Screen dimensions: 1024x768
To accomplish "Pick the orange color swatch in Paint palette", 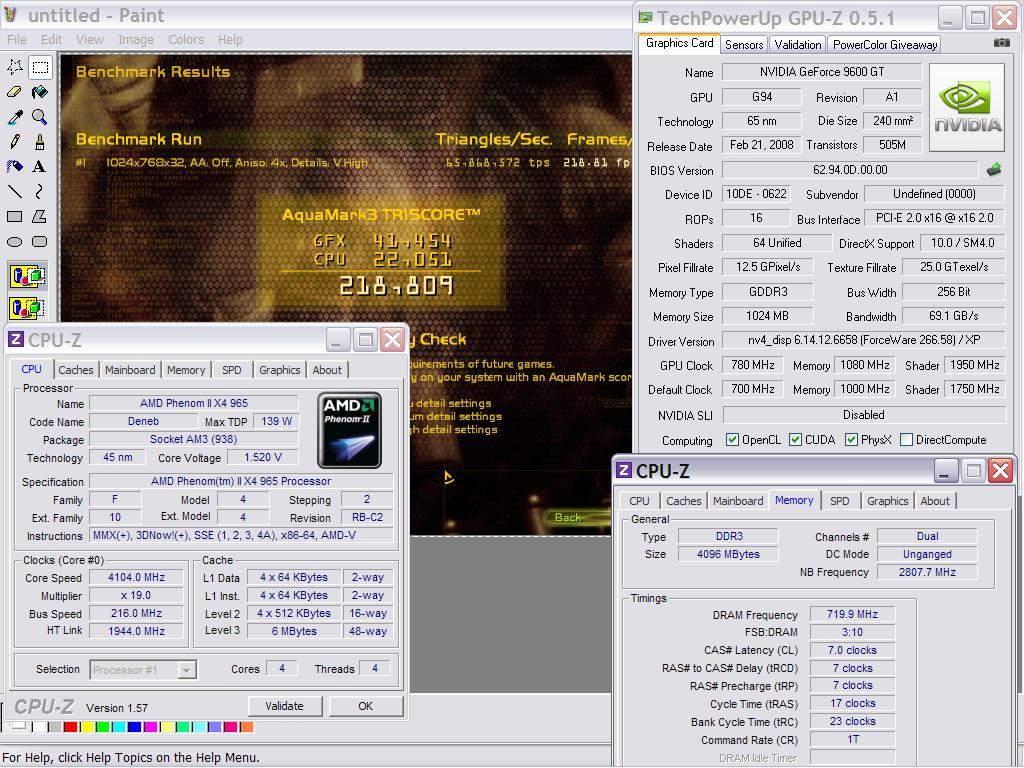I will [x=247, y=727].
